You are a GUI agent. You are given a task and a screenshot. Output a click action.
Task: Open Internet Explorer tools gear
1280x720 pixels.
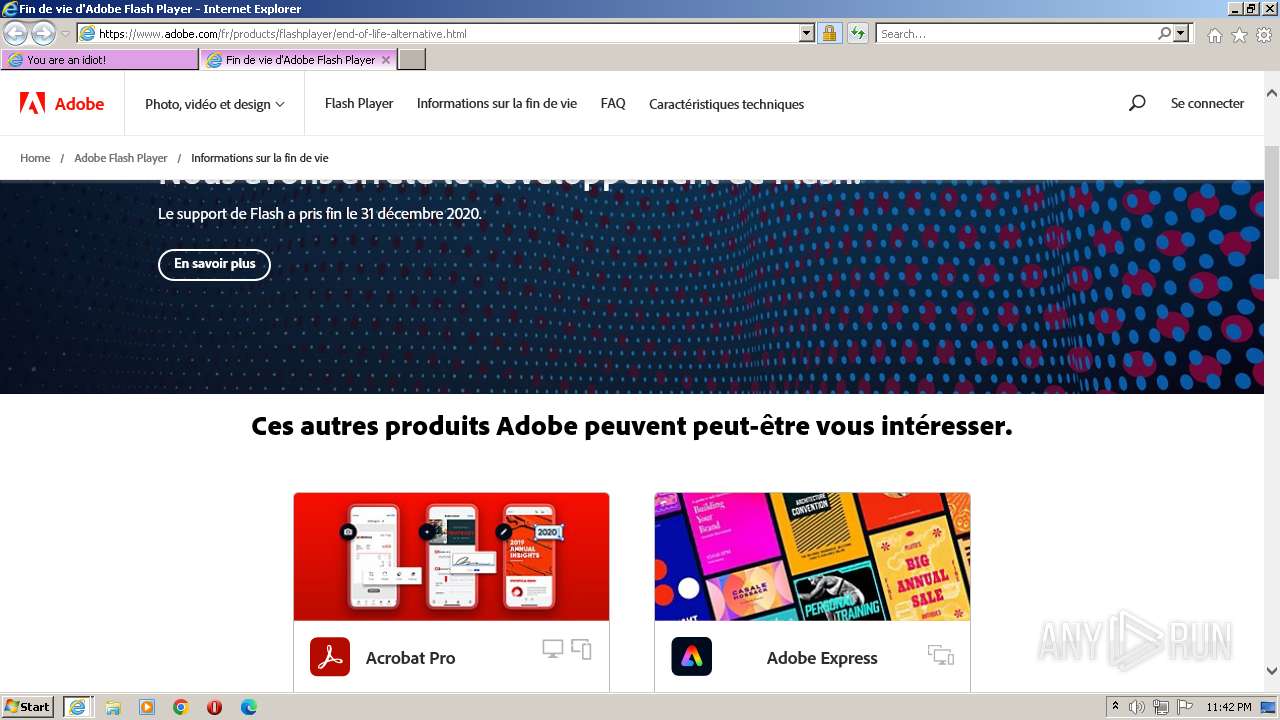[x=1264, y=35]
